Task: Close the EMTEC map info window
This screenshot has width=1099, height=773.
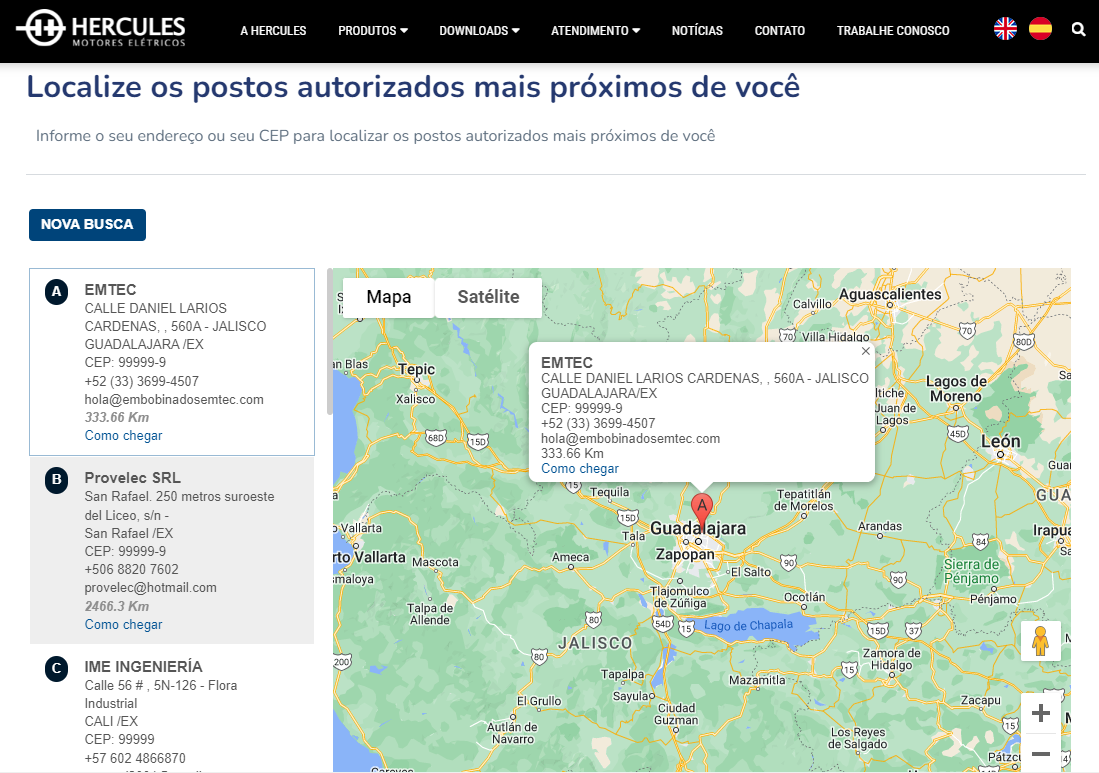Action: tap(866, 351)
